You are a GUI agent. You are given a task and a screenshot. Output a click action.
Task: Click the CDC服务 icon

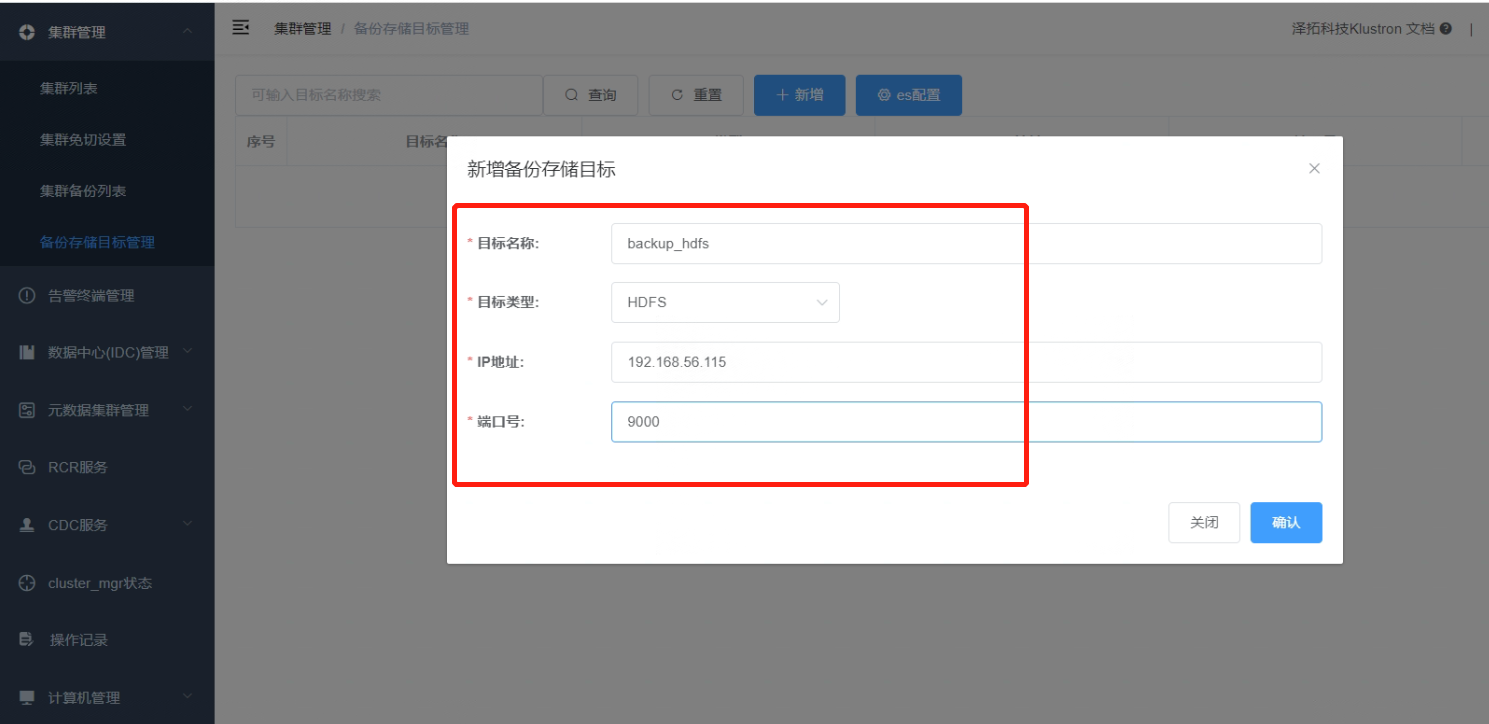click(27, 525)
